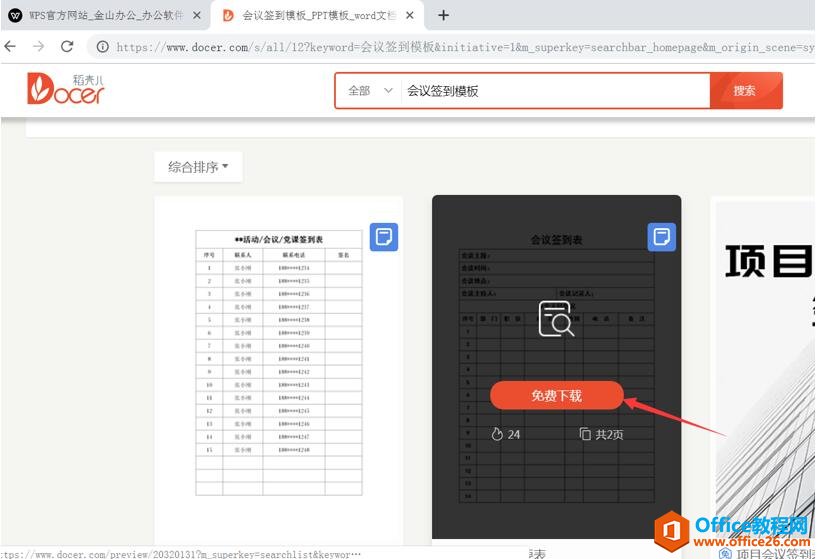This screenshot has height=559, width=817.
Task: Switch to the WPS官方网站 tab
Action: [x=104, y=15]
